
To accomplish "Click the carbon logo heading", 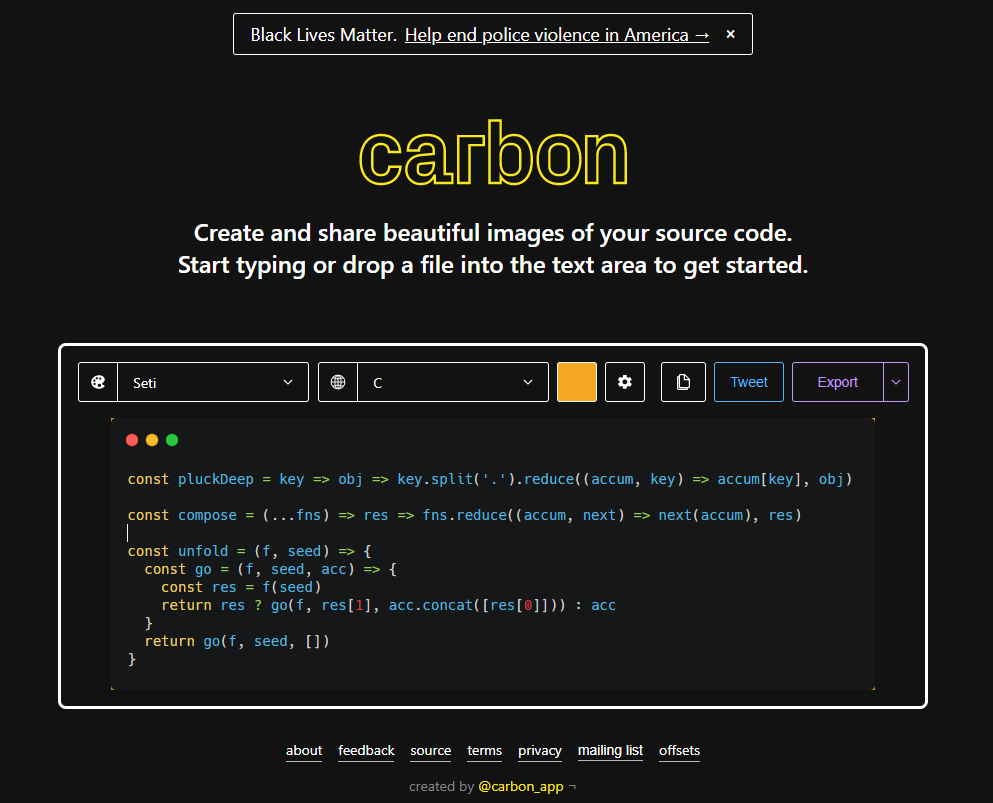I will [493, 153].
